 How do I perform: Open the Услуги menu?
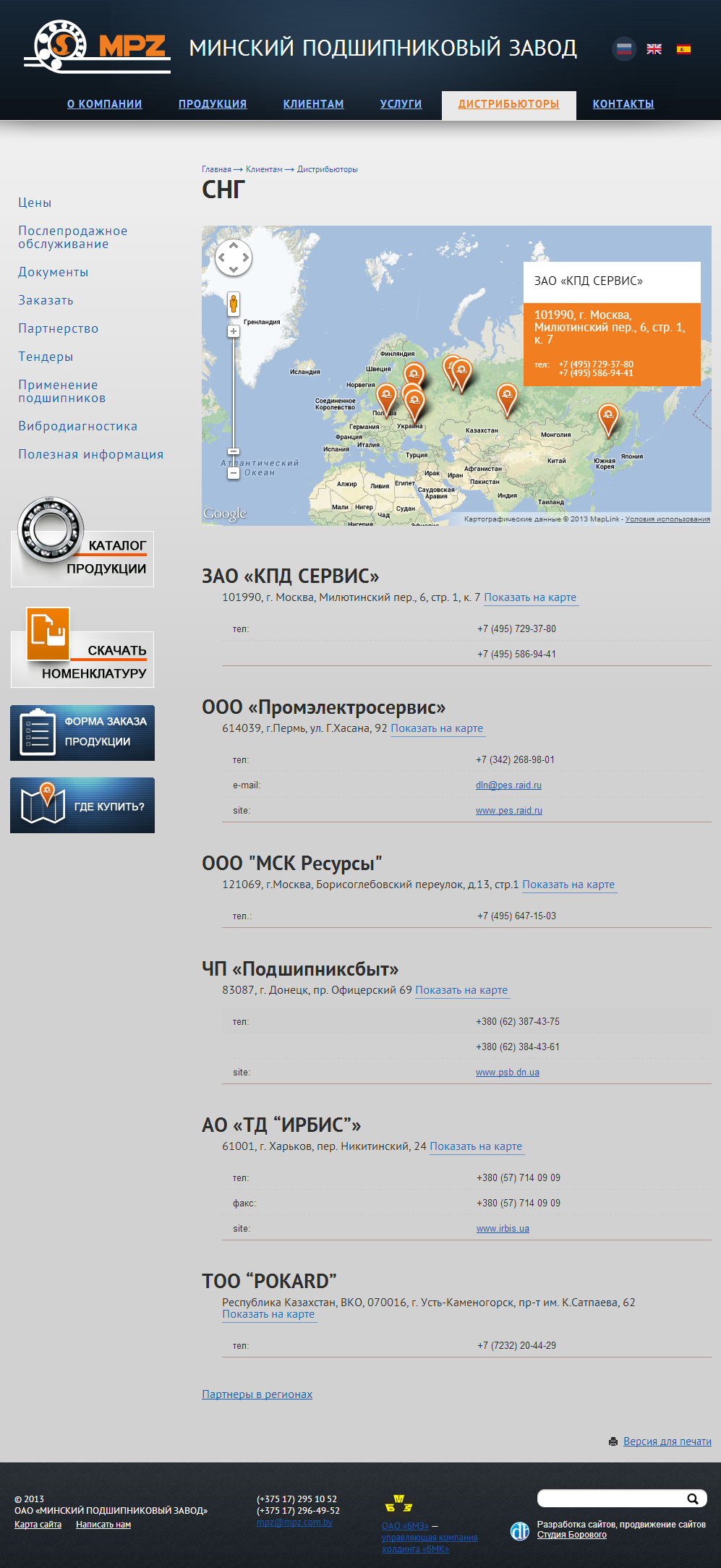point(401,104)
